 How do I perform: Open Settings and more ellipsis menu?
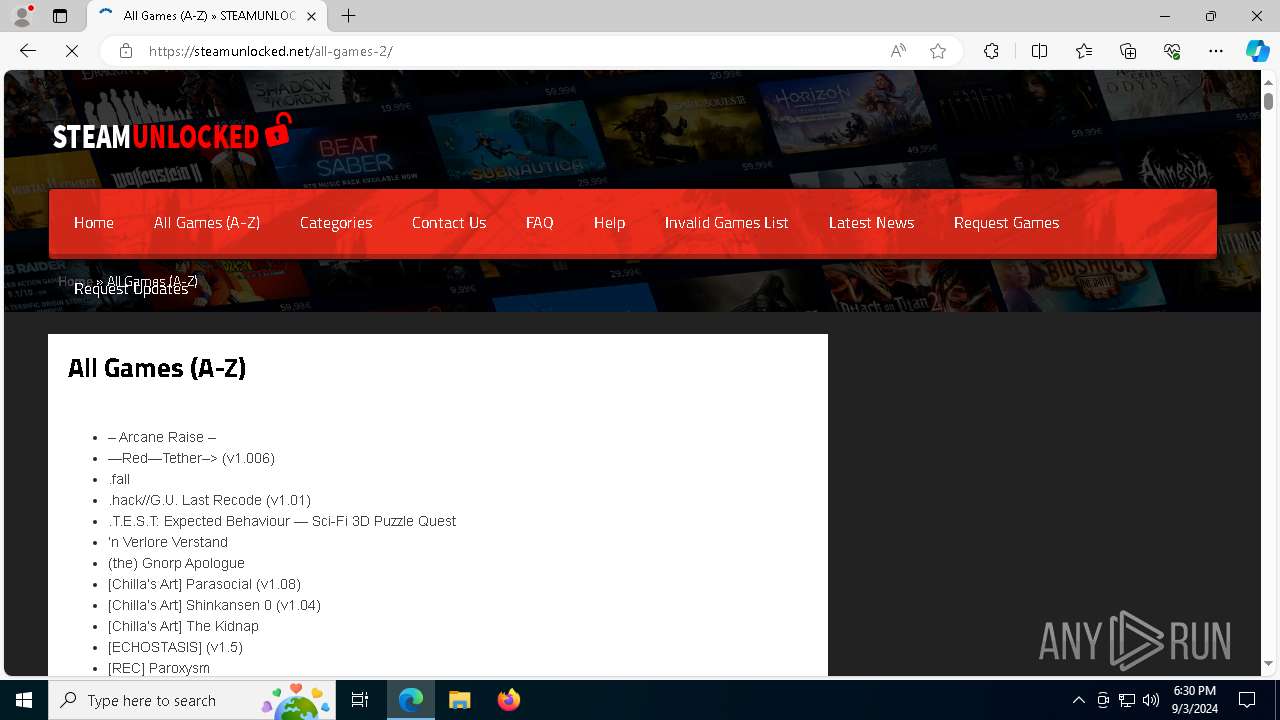[1216, 51]
